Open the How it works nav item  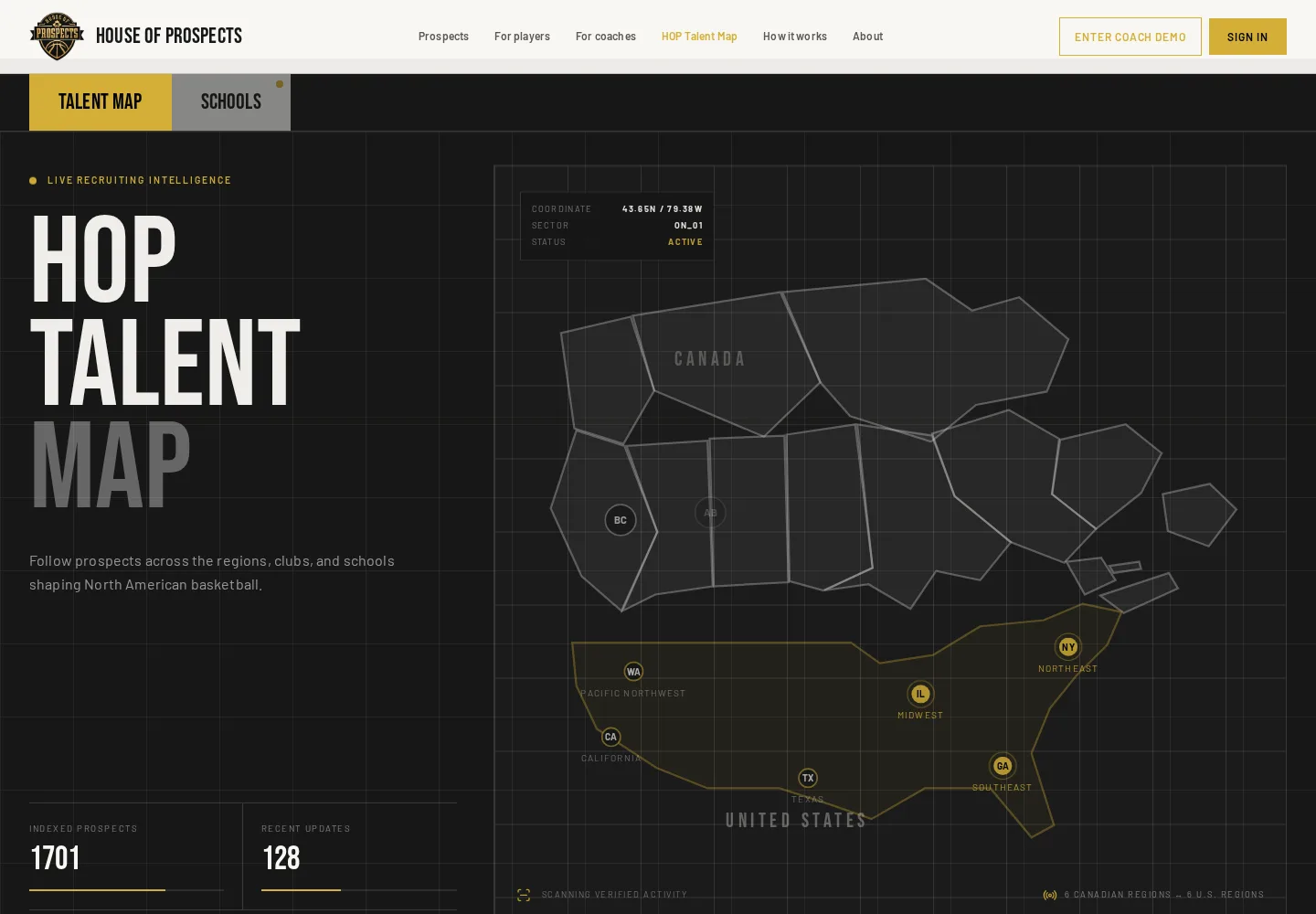[x=795, y=37]
